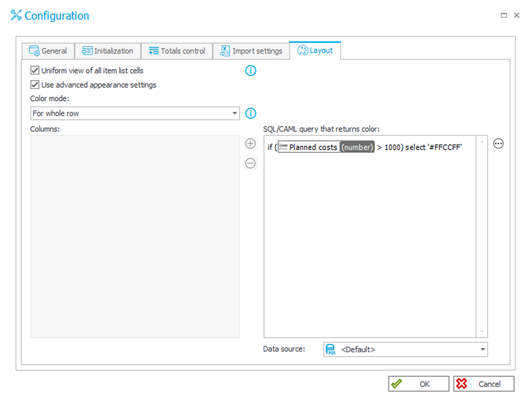Remove column with minus icon
Image resolution: width=530 pixels, height=399 pixels.
(x=250, y=163)
